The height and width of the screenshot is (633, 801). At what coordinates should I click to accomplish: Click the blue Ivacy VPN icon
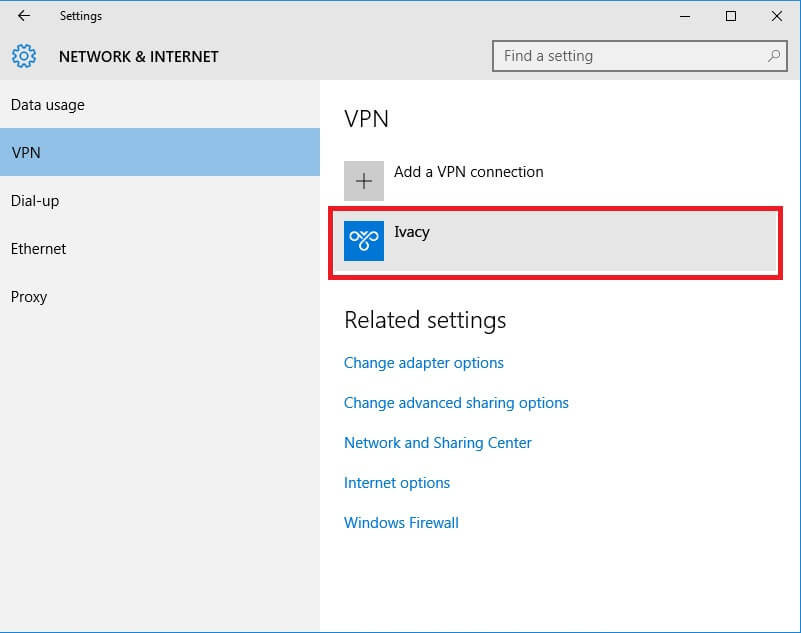pos(364,241)
